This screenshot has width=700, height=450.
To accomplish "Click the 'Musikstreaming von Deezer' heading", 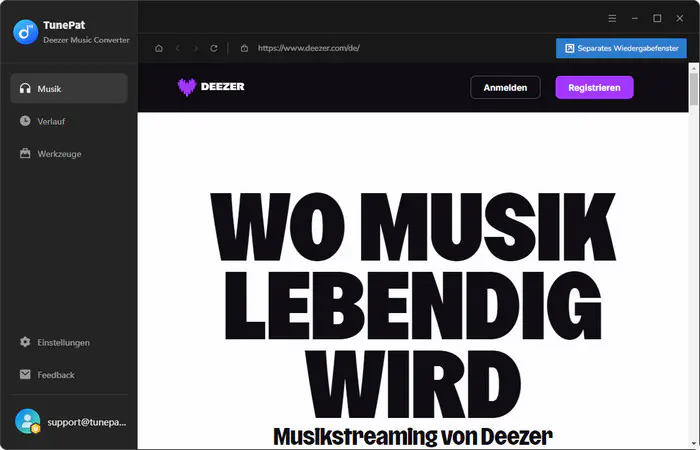I will coord(413,436).
